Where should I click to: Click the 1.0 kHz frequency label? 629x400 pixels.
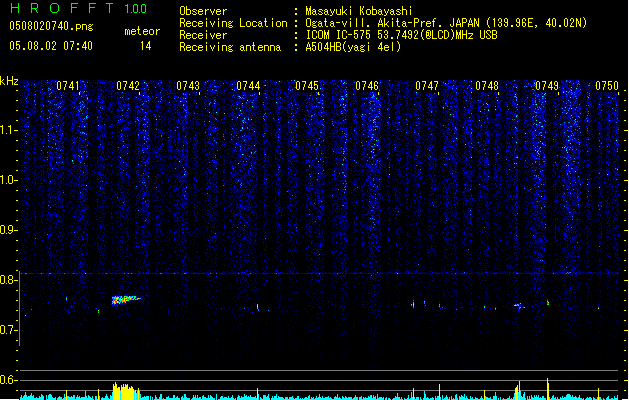tap(8, 180)
